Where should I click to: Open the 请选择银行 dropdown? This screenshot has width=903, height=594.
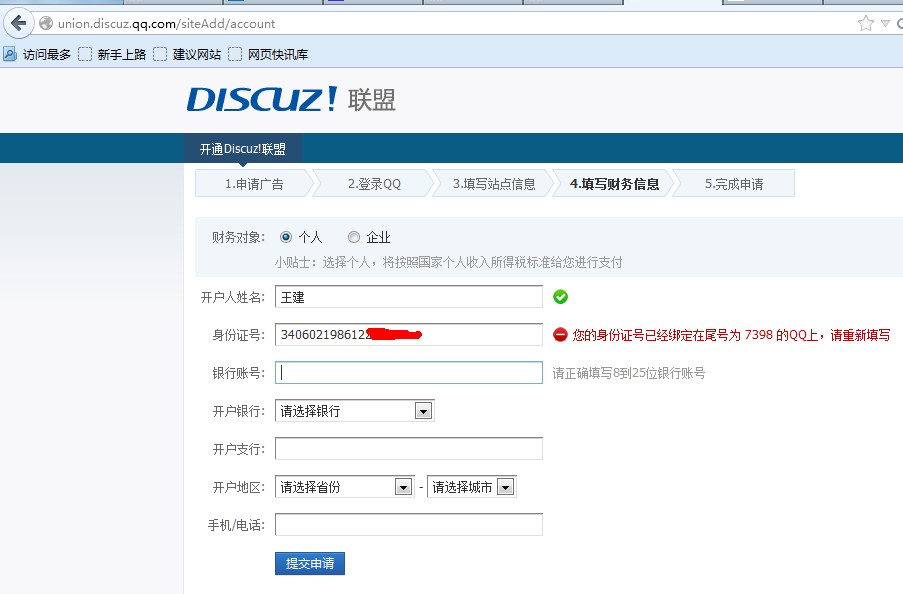[354, 411]
